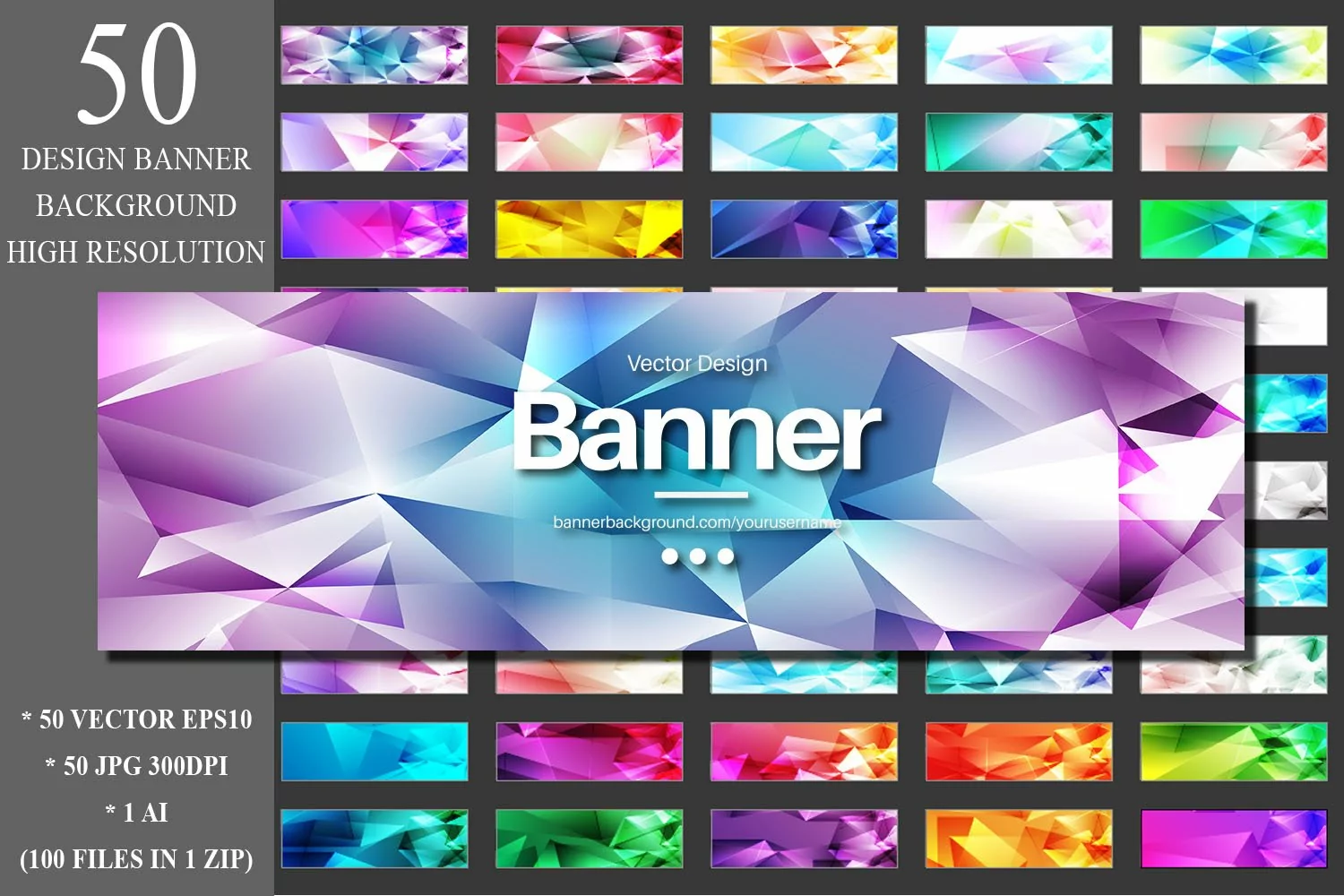This screenshot has height=896, width=1344.
Task: Click the "* 50 VECTOR EPS10" feature line
Action: pos(137,719)
